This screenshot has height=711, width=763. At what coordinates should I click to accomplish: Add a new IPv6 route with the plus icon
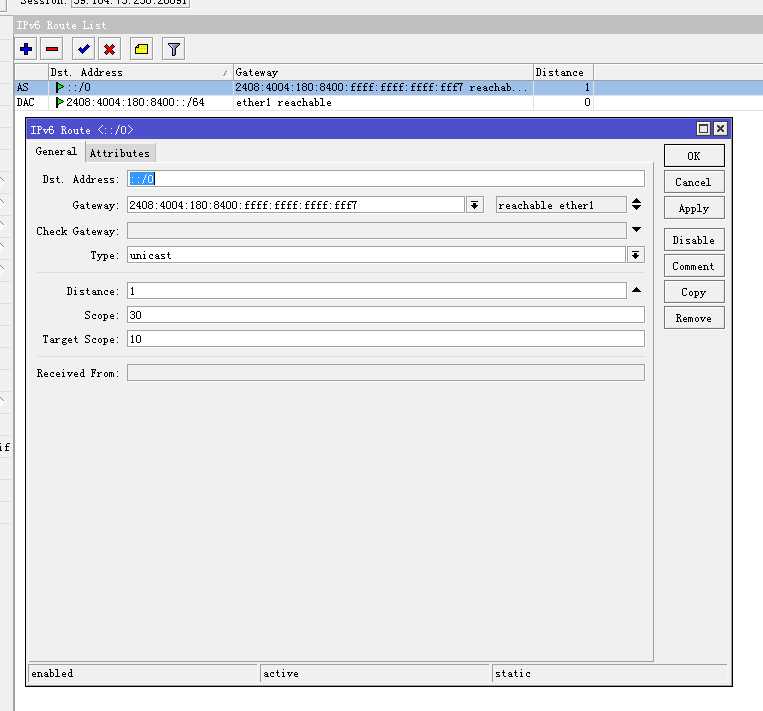point(26,49)
